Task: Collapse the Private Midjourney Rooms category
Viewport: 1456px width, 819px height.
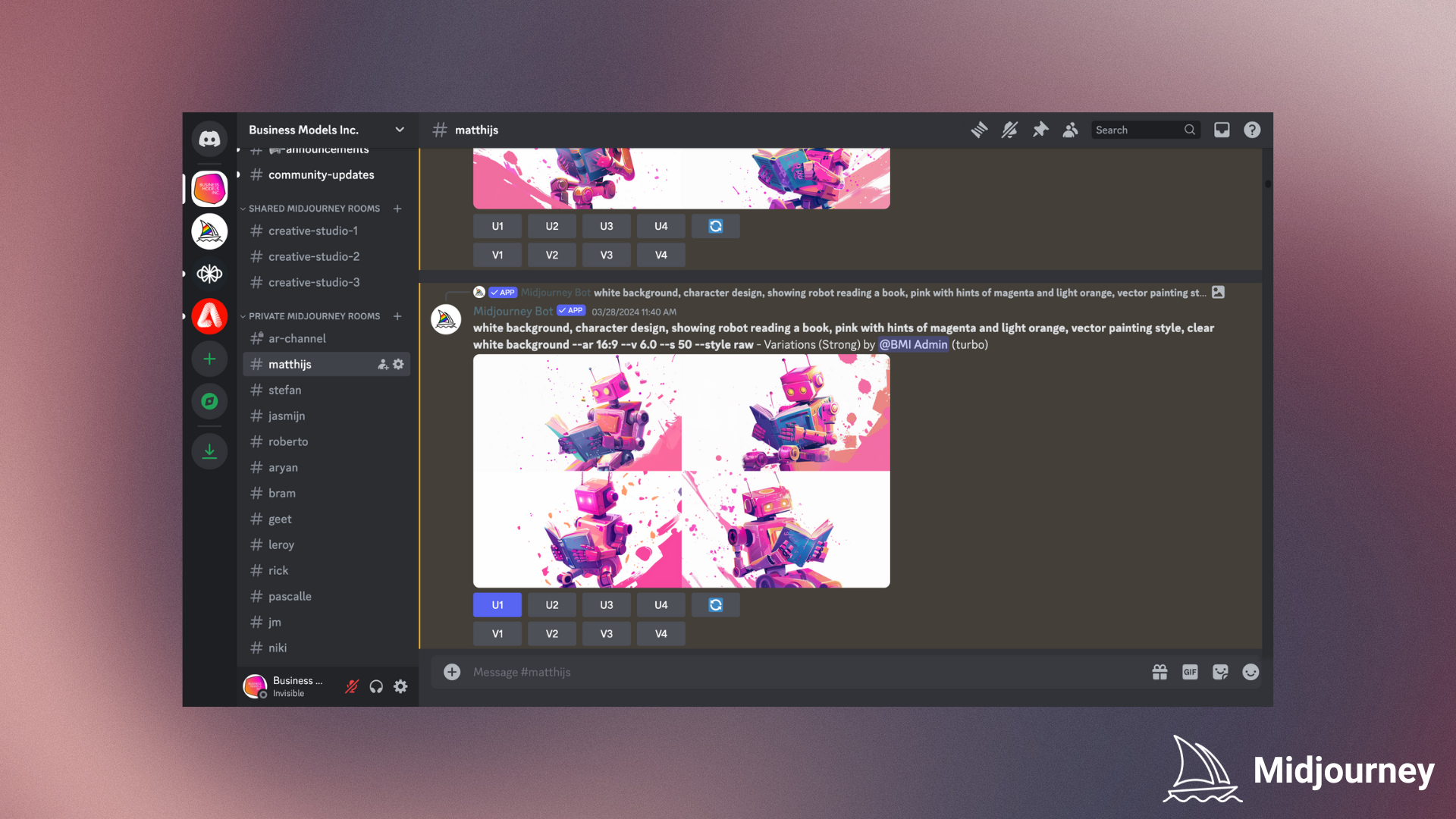Action: click(x=314, y=316)
